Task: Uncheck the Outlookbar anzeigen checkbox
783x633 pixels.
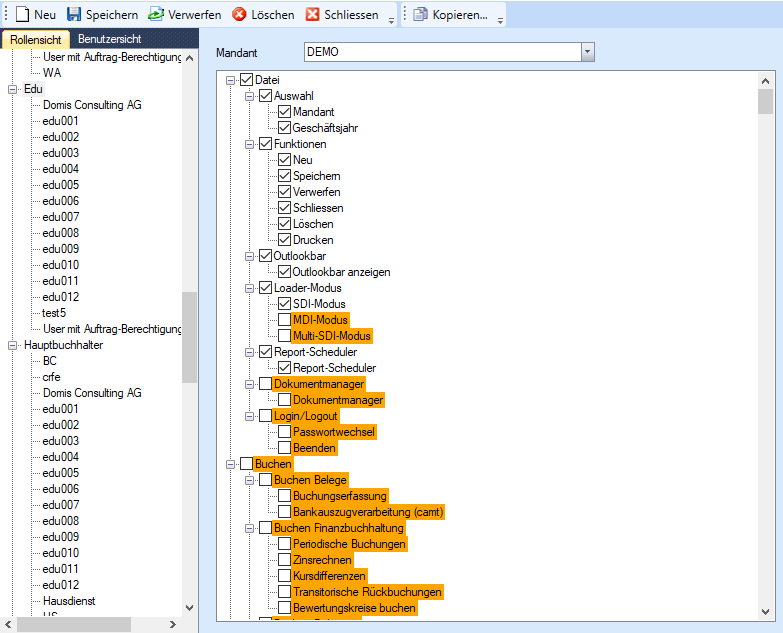Action: tap(285, 272)
